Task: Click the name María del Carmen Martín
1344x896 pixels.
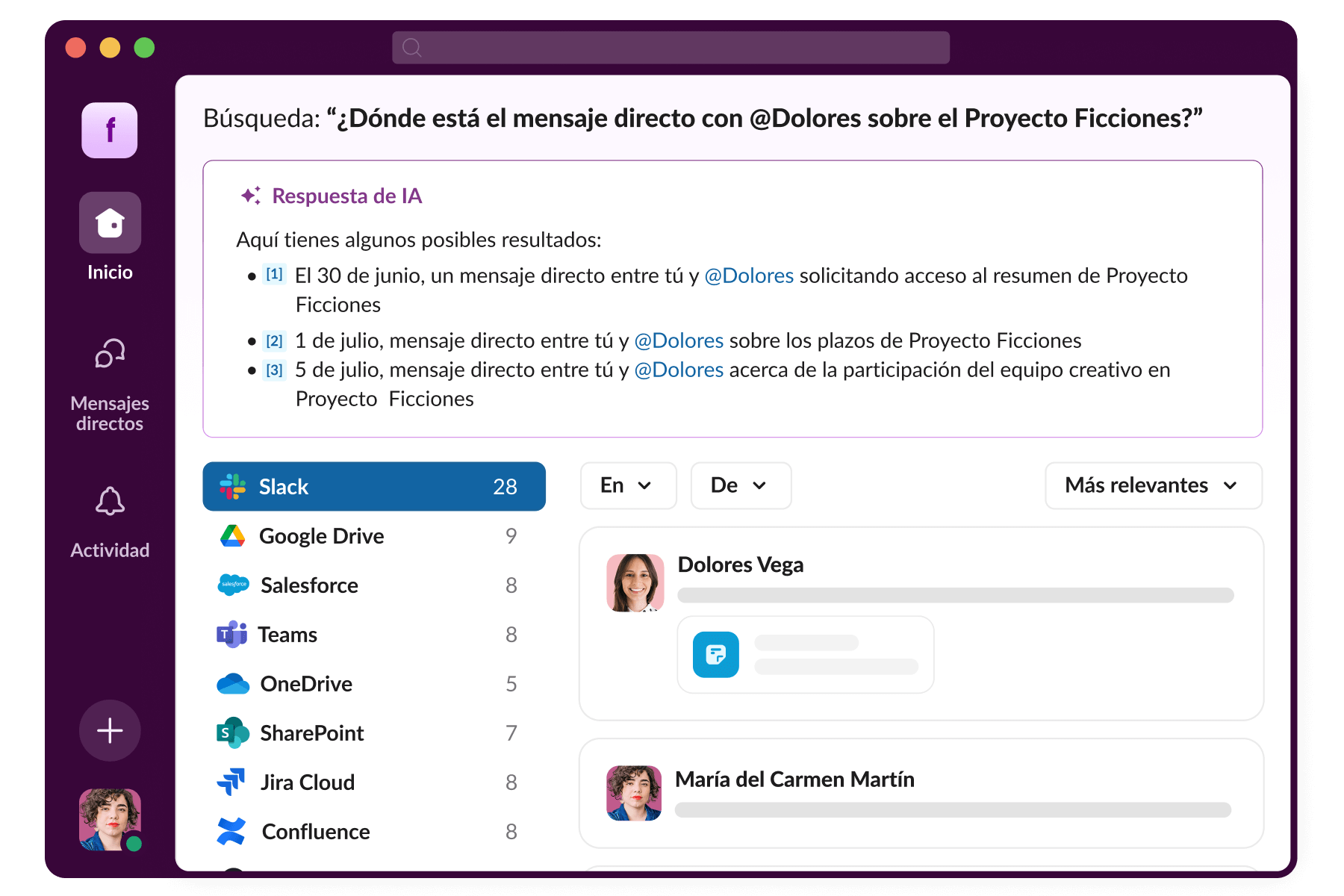Action: tap(794, 780)
